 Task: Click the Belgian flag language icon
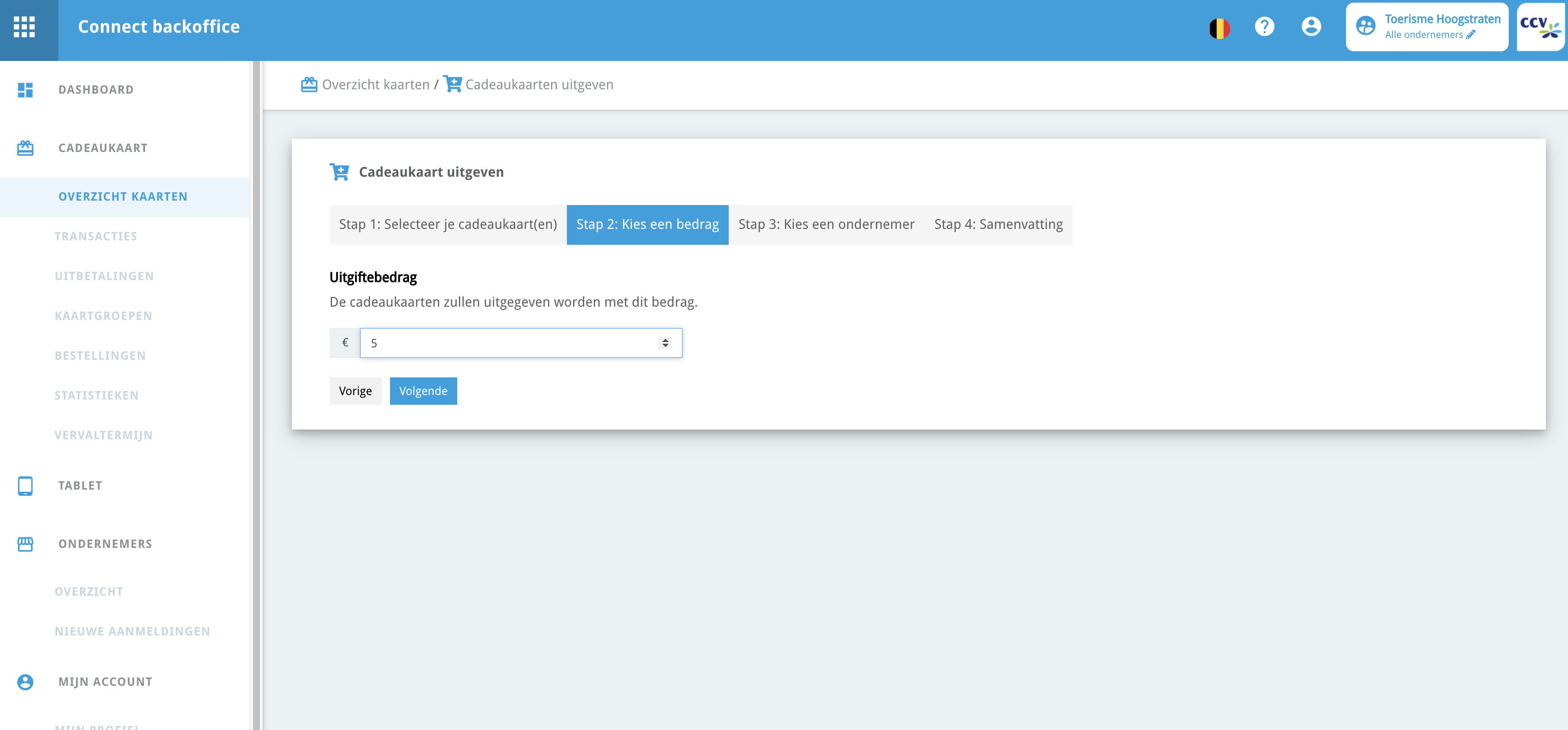(x=1219, y=28)
